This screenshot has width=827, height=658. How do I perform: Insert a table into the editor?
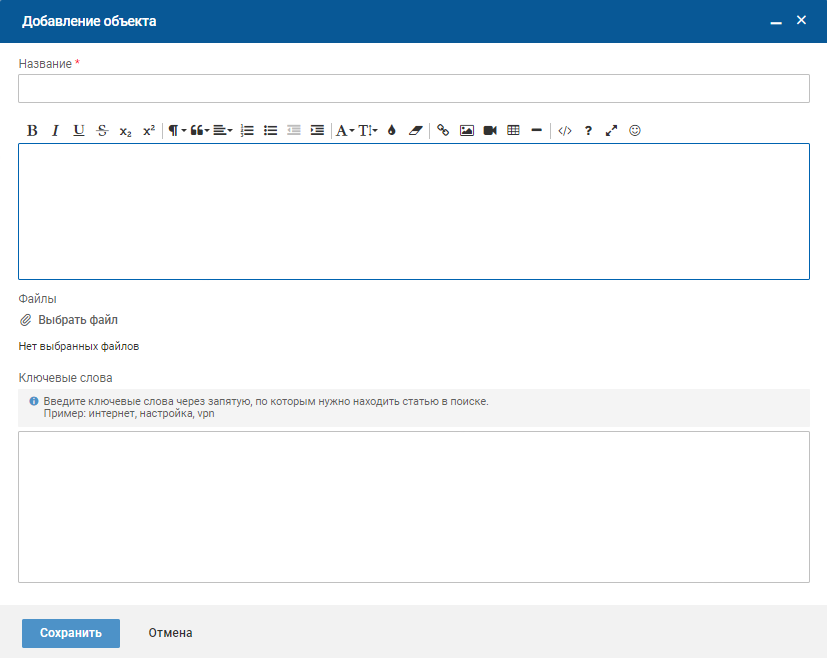pos(513,130)
